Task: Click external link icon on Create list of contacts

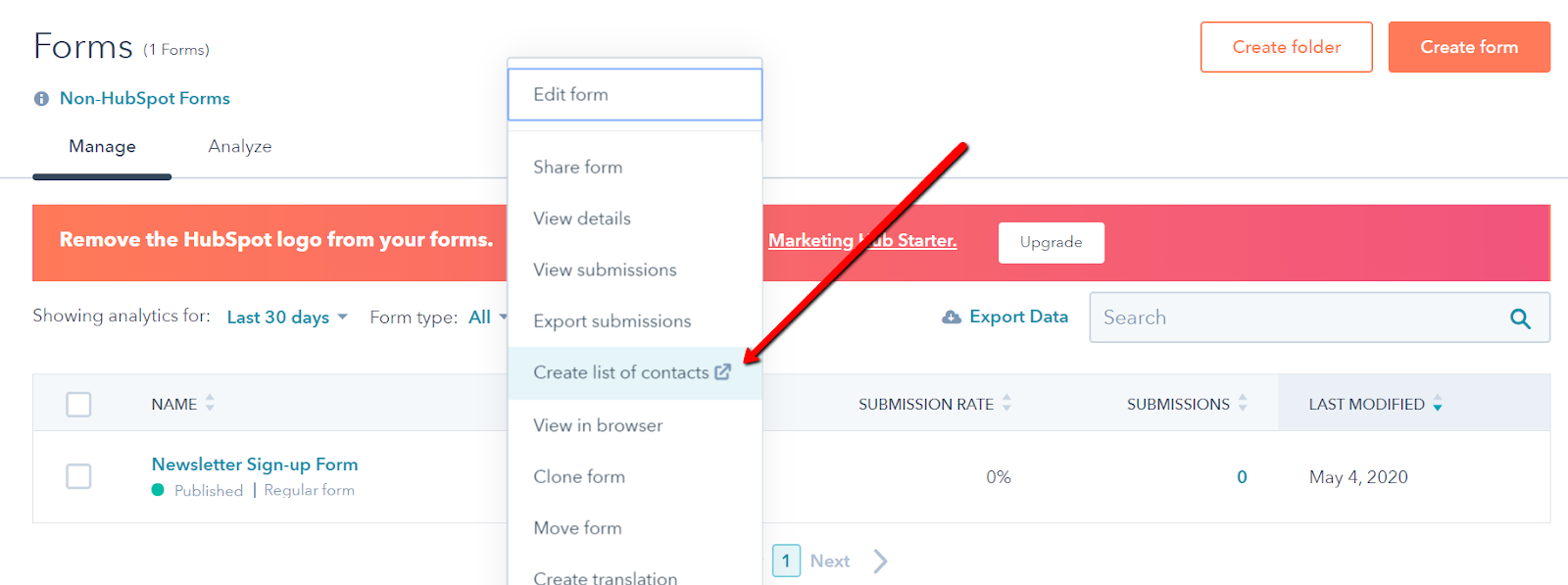Action: click(723, 372)
